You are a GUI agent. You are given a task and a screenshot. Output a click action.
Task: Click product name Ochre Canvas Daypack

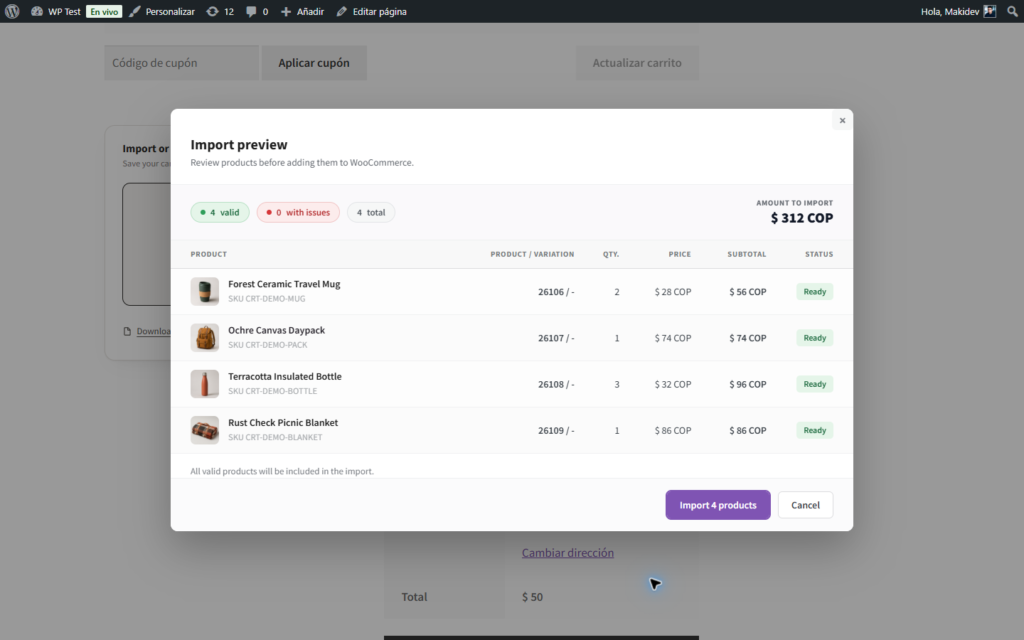point(276,330)
